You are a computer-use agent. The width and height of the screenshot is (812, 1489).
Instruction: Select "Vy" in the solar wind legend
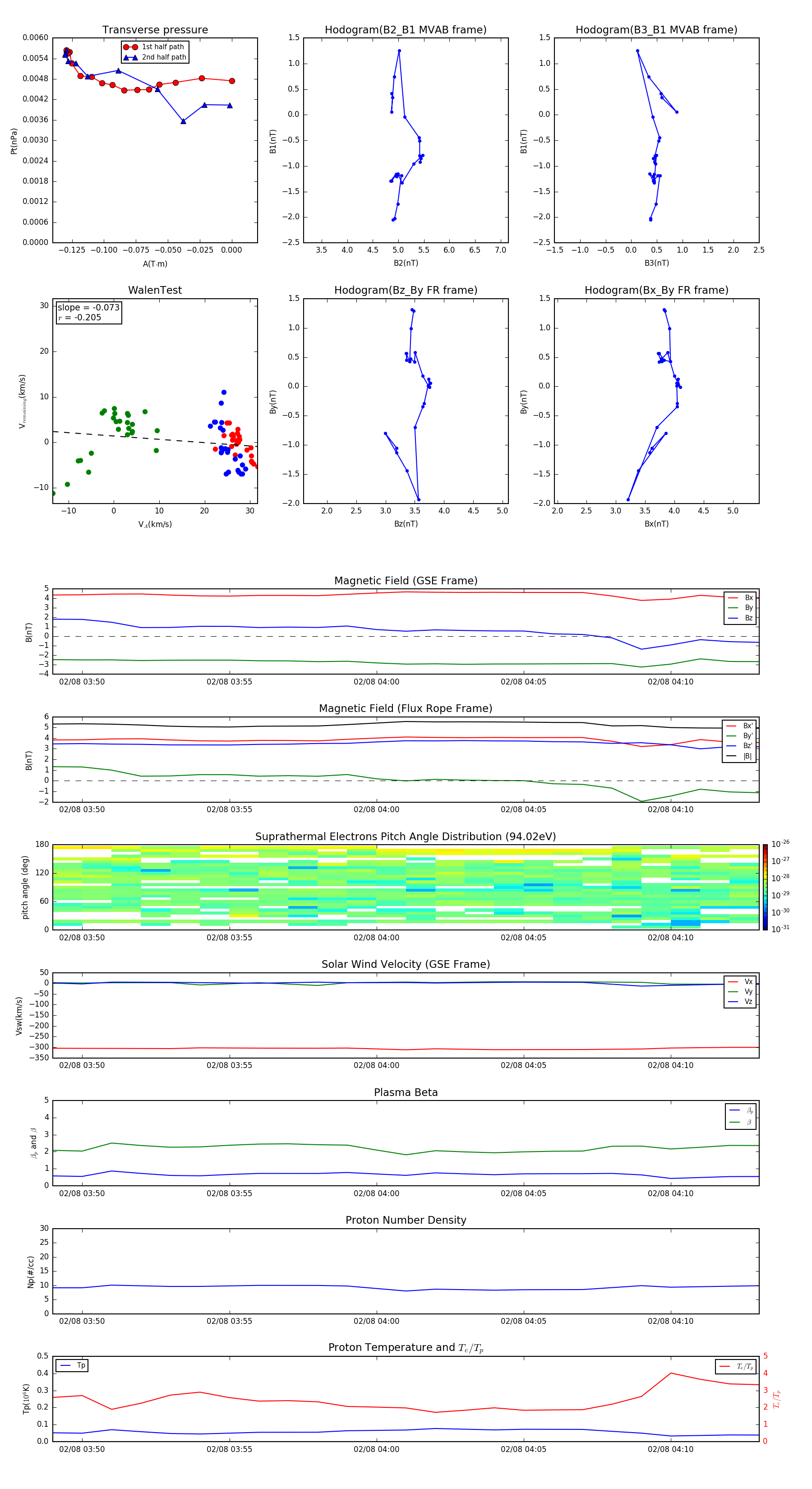(x=741, y=992)
